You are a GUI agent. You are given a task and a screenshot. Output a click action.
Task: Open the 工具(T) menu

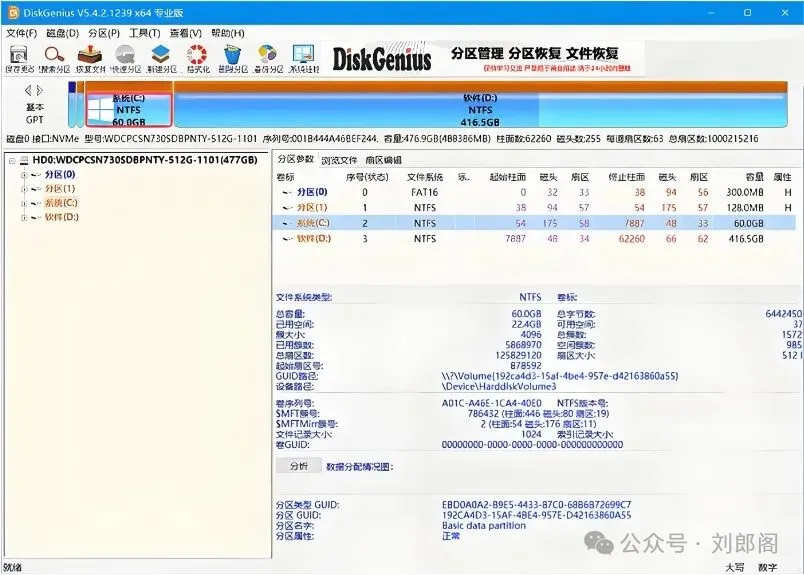[145, 33]
